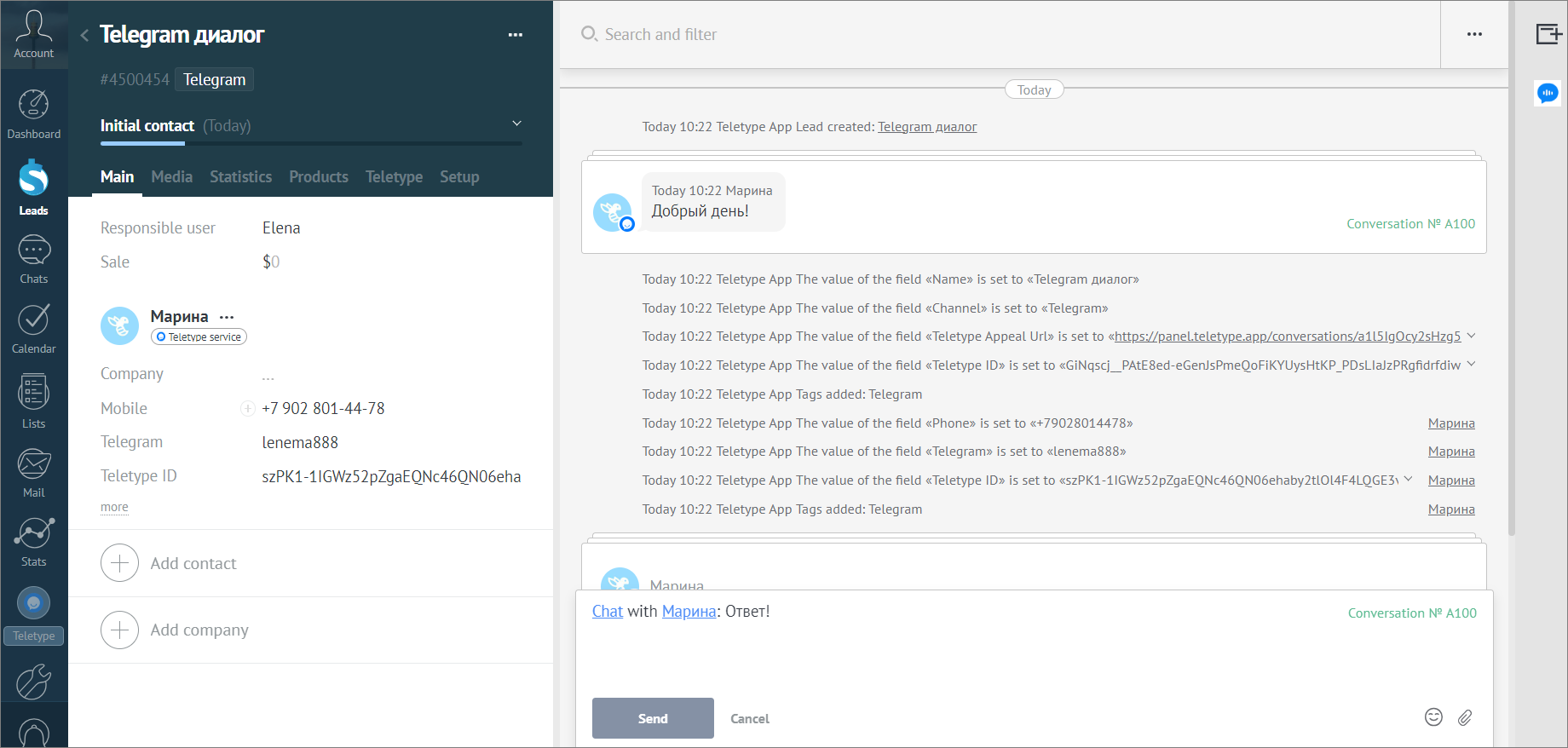Click Марина link on Telegram field entry
The height and width of the screenshot is (748, 1568).
(1451, 452)
